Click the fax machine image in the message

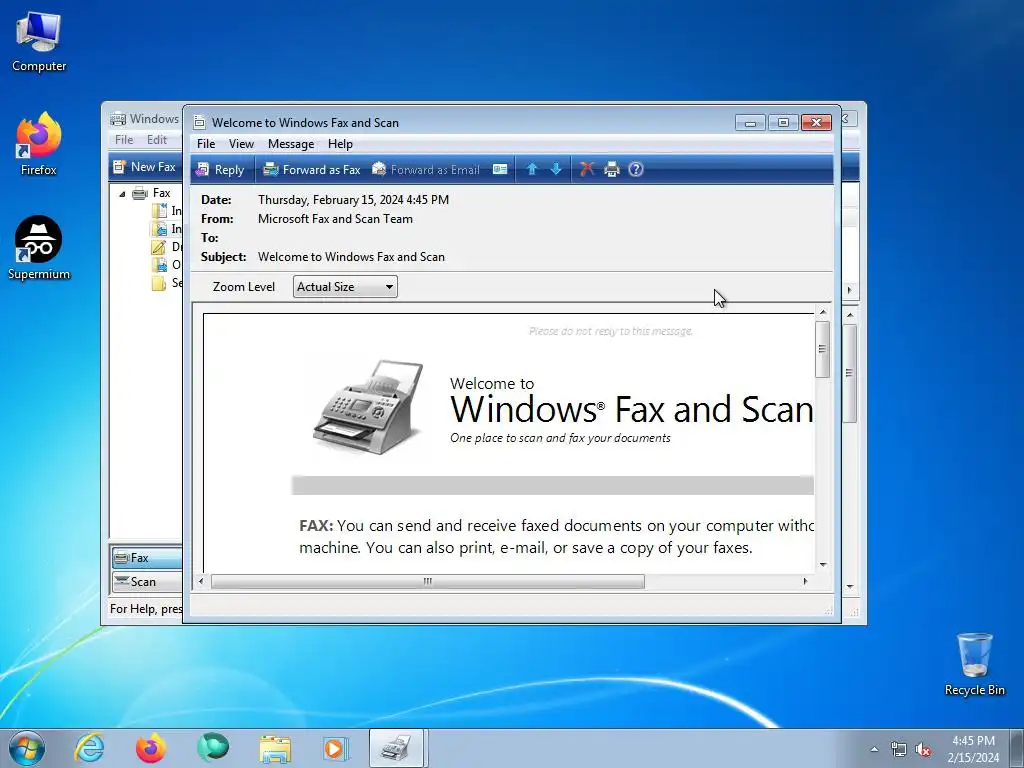tap(369, 406)
